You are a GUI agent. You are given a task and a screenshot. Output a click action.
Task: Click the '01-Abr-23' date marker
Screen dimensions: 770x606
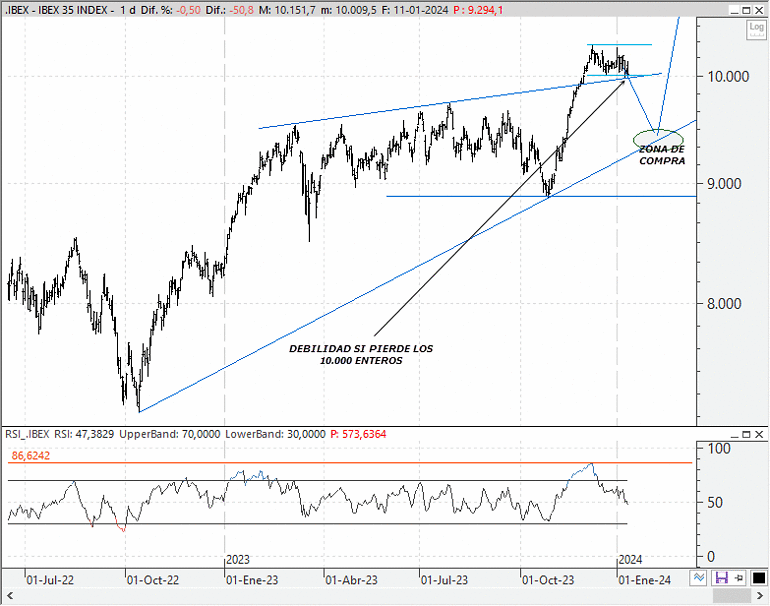point(352,580)
